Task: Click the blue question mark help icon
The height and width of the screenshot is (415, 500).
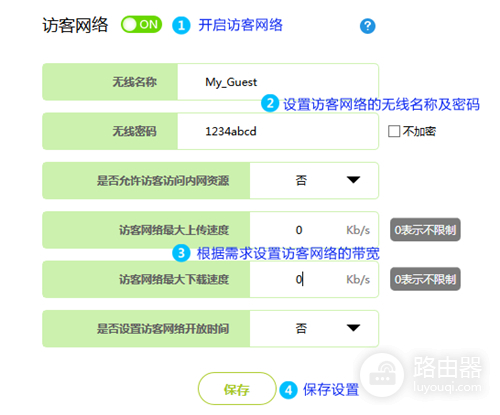Action: (367, 26)
